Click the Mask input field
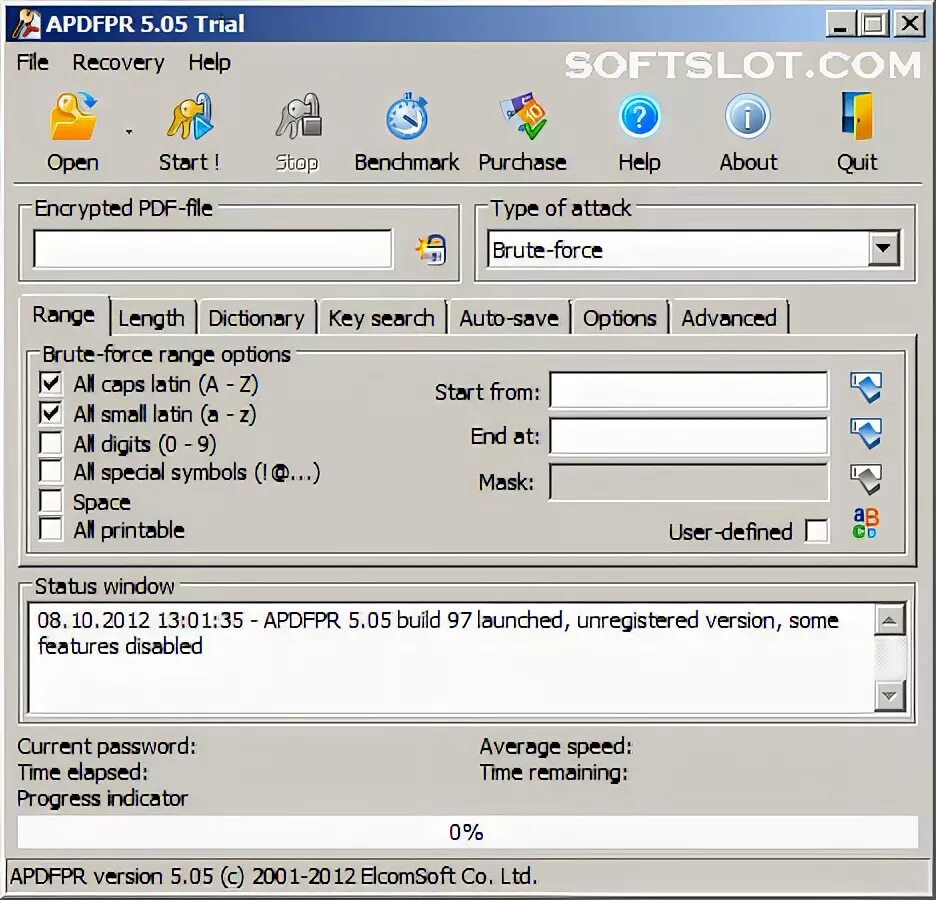Image resolution: width=936 pixels, height=900 pixels. [689, 482]
